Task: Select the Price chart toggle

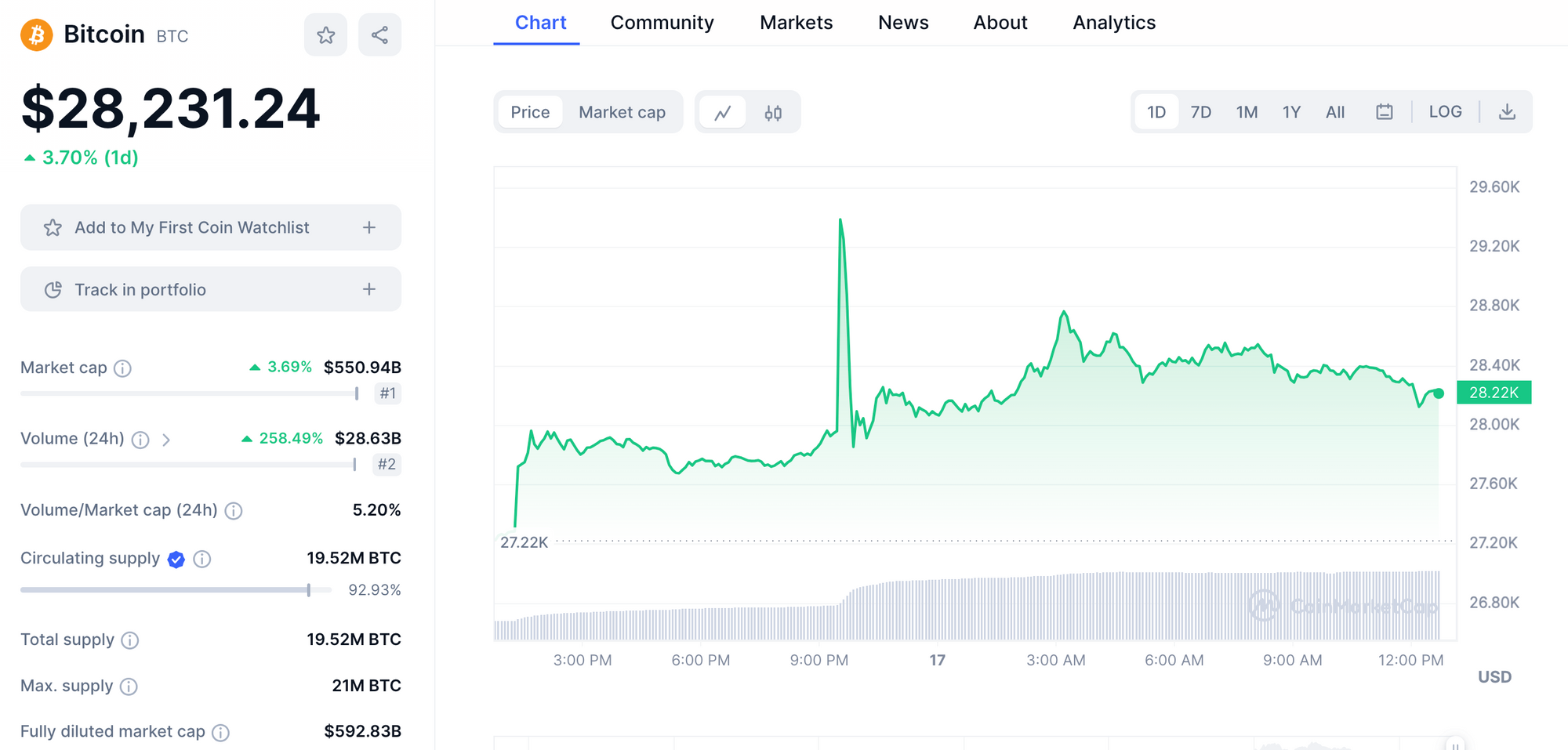Action: pos(530,112)
